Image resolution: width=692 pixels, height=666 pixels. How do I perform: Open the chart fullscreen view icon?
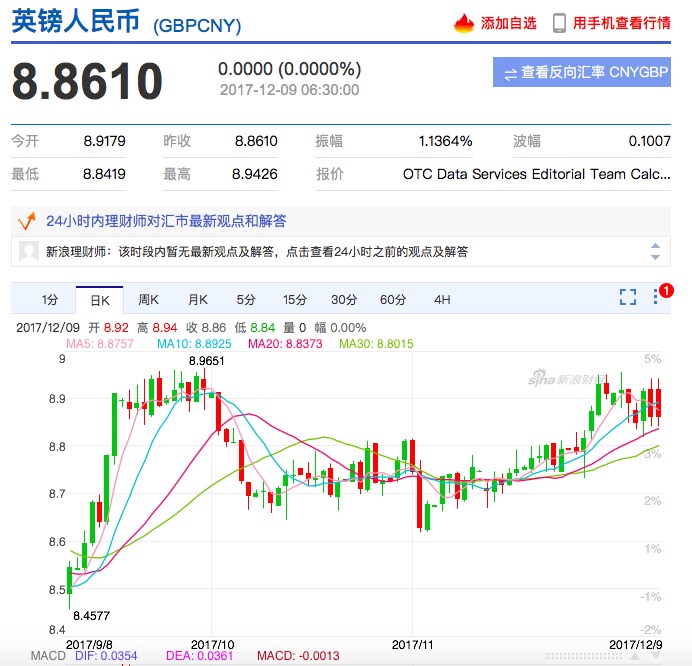pos(627,297)
